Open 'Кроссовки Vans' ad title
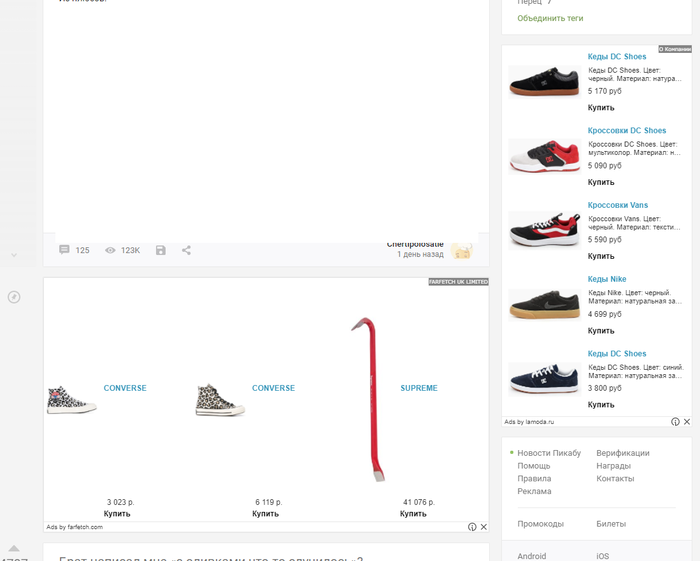The width and height of the screenshot is (700, 561). 617,205
